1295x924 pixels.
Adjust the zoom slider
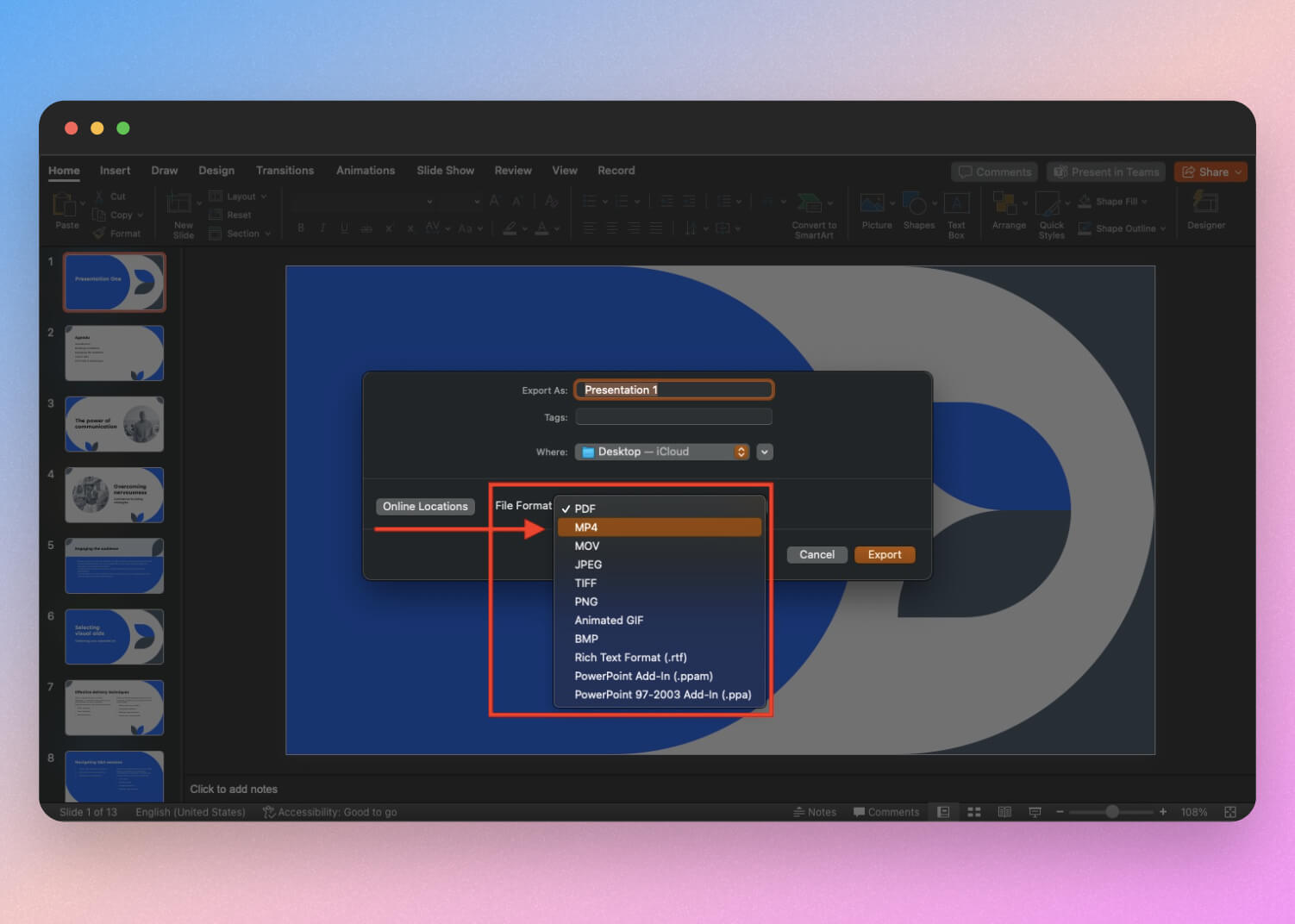[1111, 811]
